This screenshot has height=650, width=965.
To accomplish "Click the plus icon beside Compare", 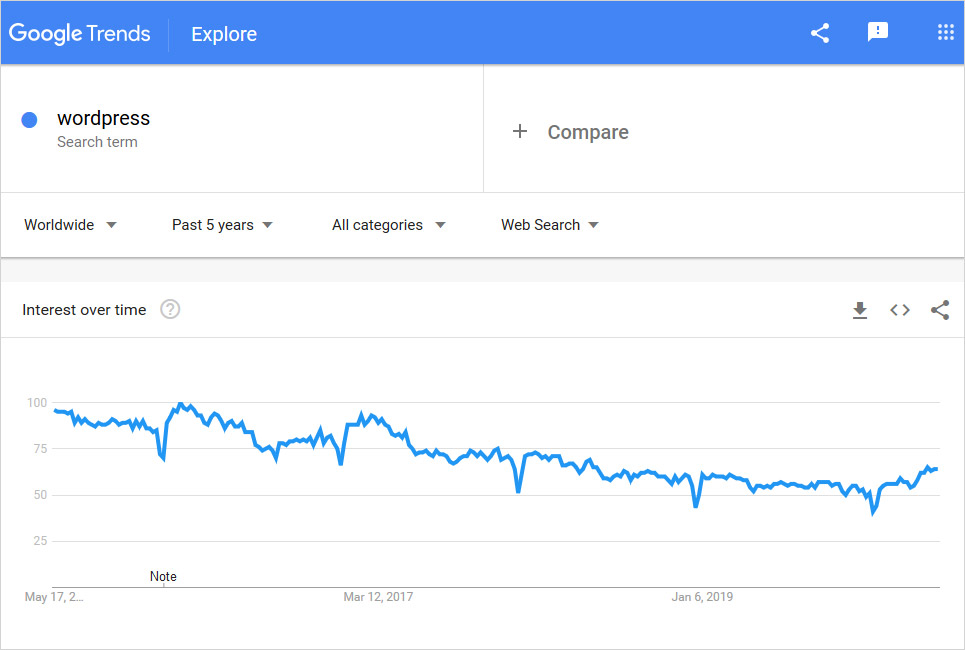I will pos(520,132).
